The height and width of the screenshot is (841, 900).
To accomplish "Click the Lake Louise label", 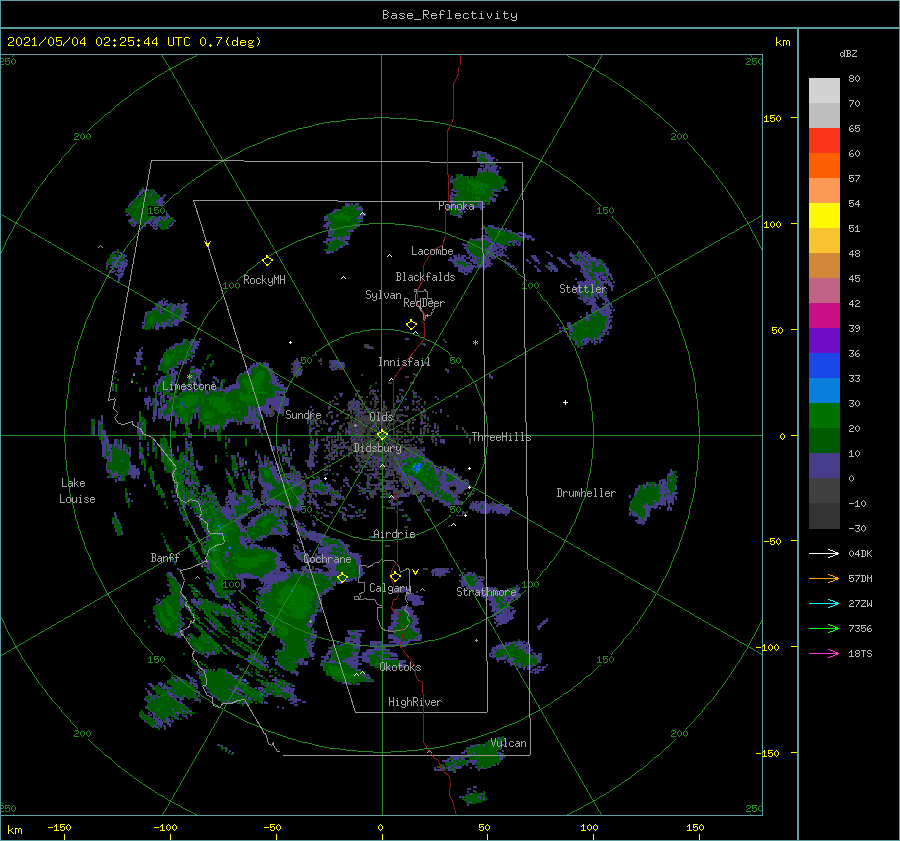I will point(77,491).
